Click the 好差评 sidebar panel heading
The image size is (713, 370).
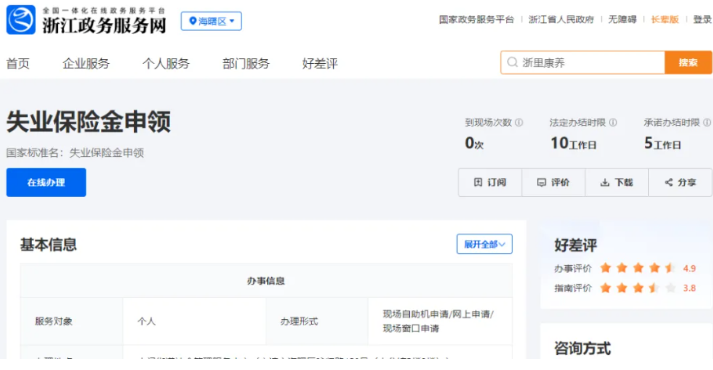[x=576, y=245]
